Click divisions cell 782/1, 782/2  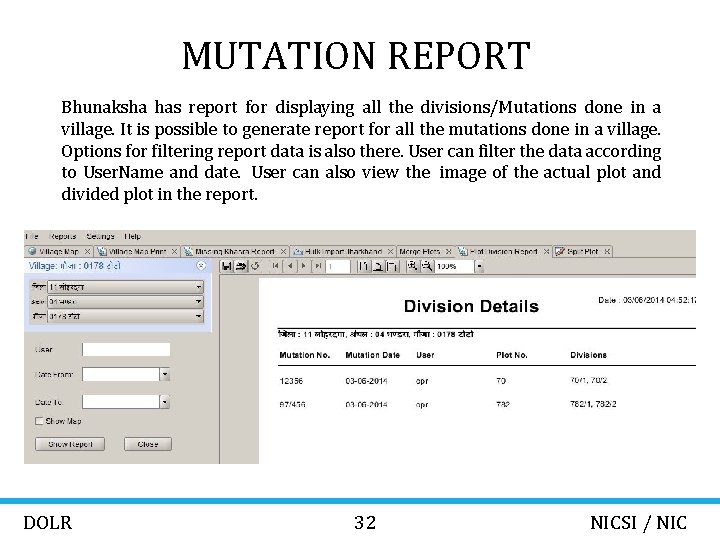tap(593, 404)
